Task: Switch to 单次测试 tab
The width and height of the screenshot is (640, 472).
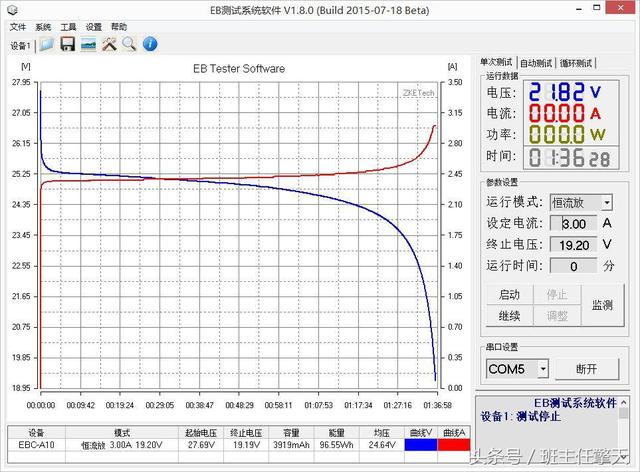Action: 496,62
